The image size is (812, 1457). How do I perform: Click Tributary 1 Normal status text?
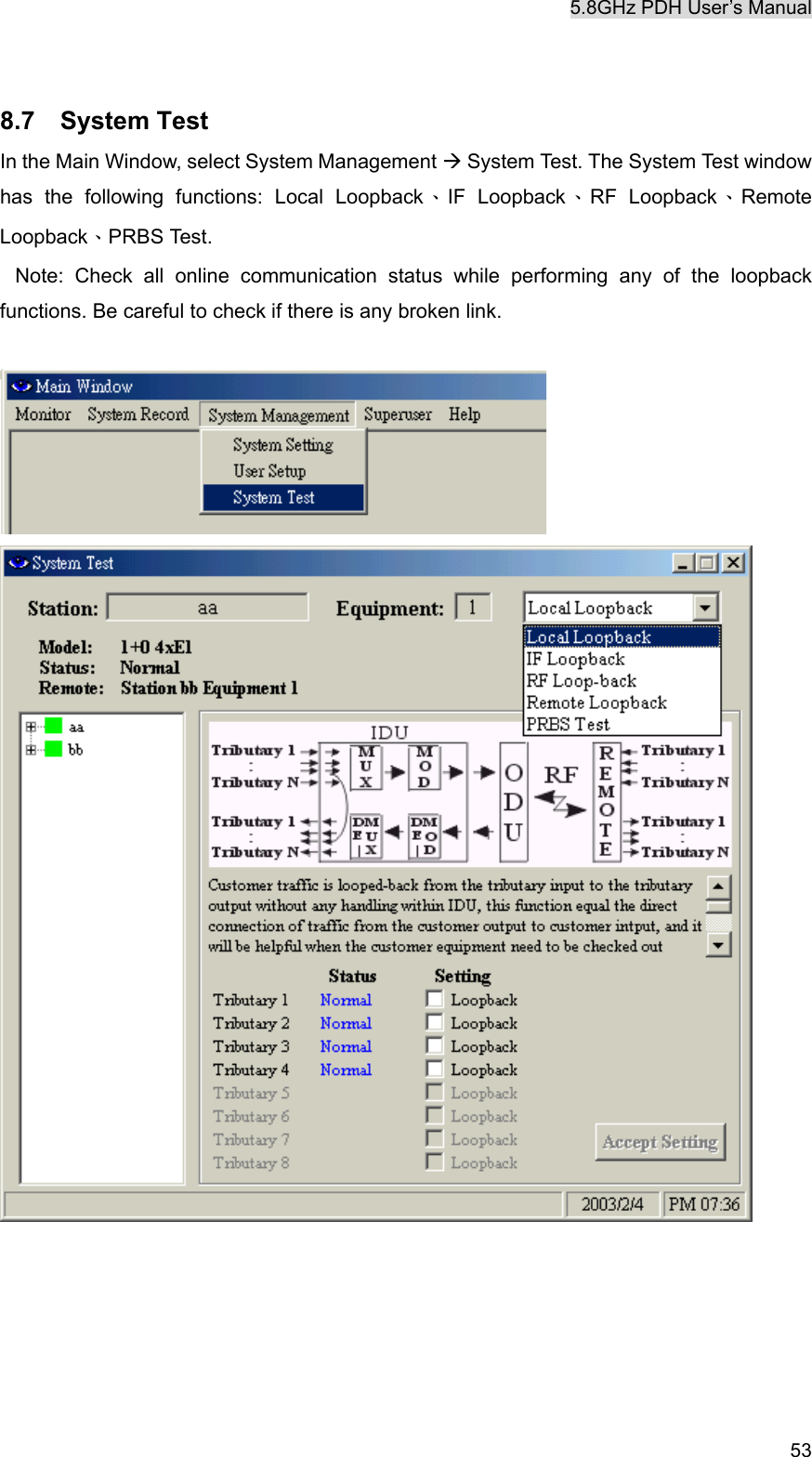[346, 1000]
